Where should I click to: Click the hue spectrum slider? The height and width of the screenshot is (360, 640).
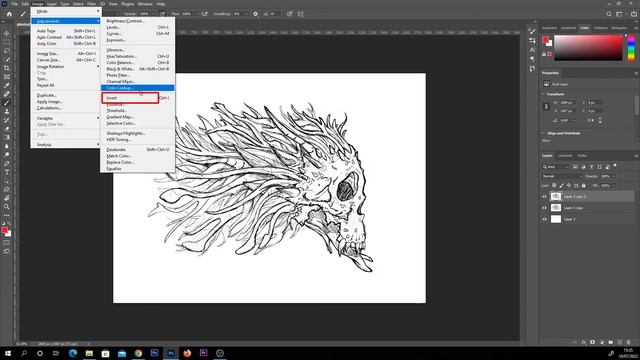click(x=631, y=48)
